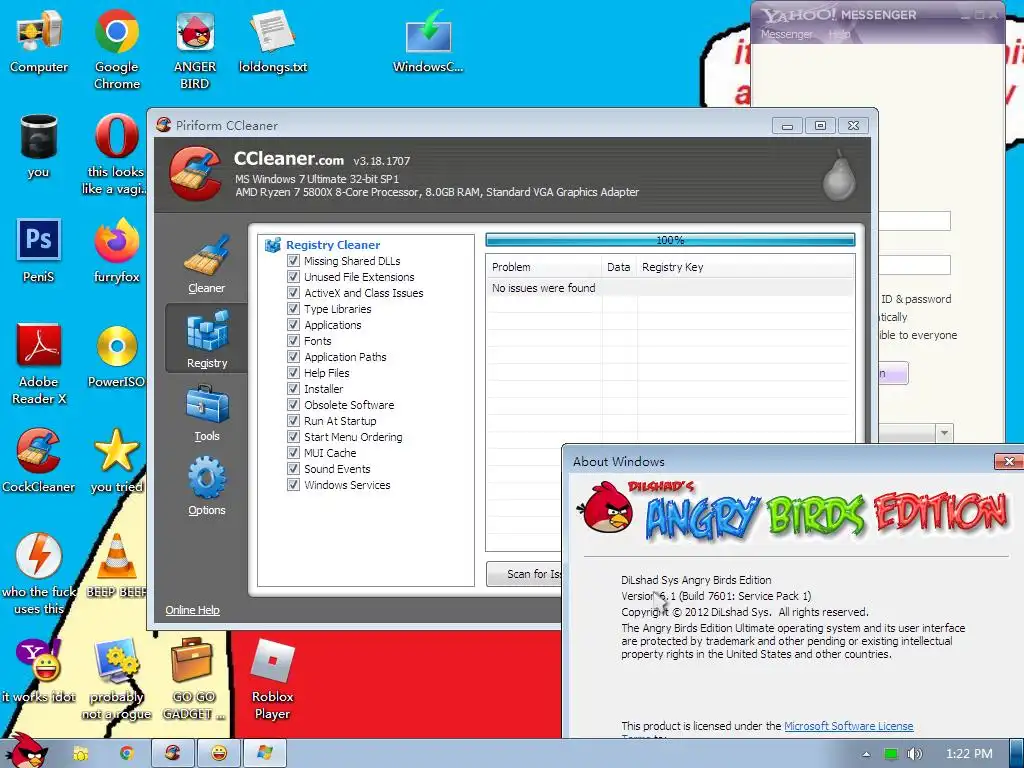
Task: Open the ANGER BIRD desktop icon
Action: [195, 48]
